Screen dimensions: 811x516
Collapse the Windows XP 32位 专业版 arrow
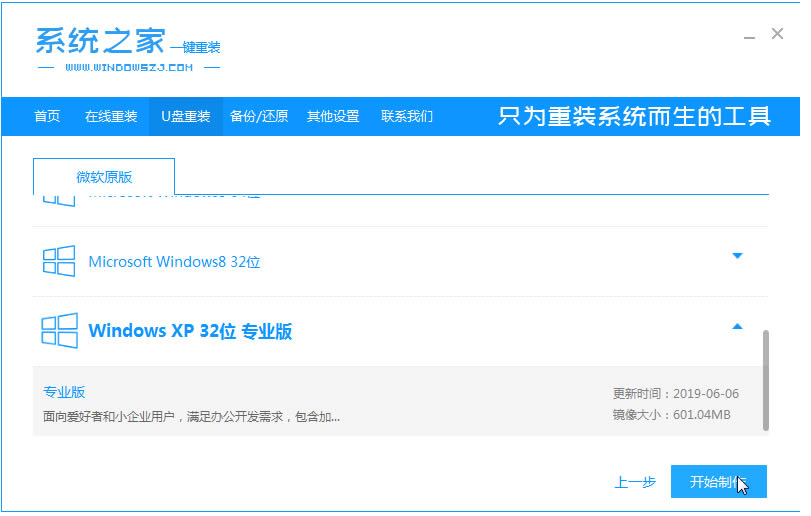pyautogui.click(x=737, y=326)
